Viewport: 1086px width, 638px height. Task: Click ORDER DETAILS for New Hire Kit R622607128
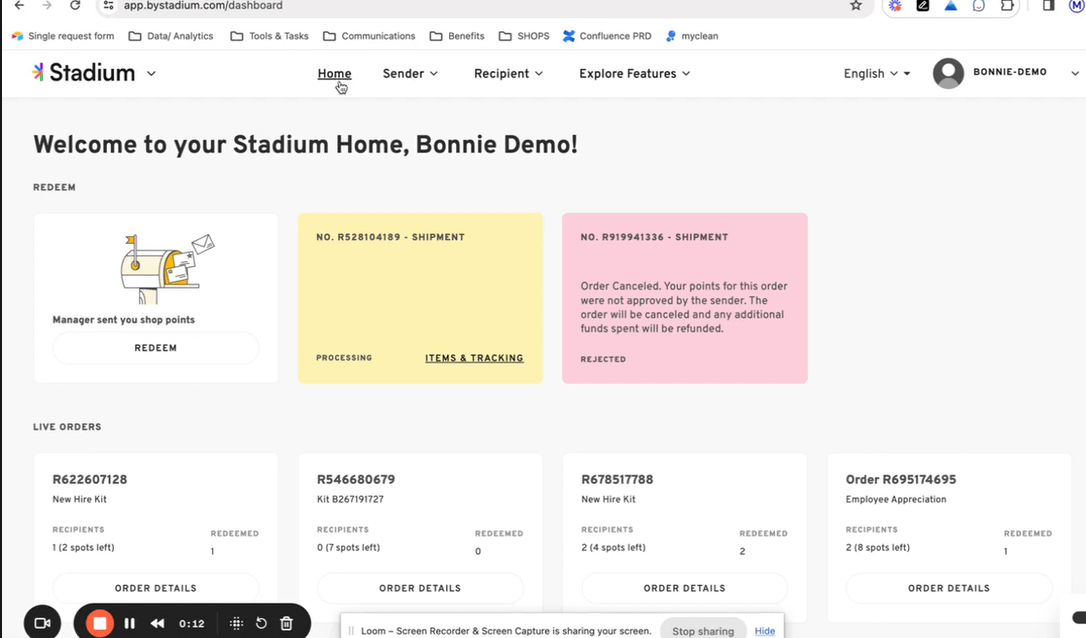(155, 588)
